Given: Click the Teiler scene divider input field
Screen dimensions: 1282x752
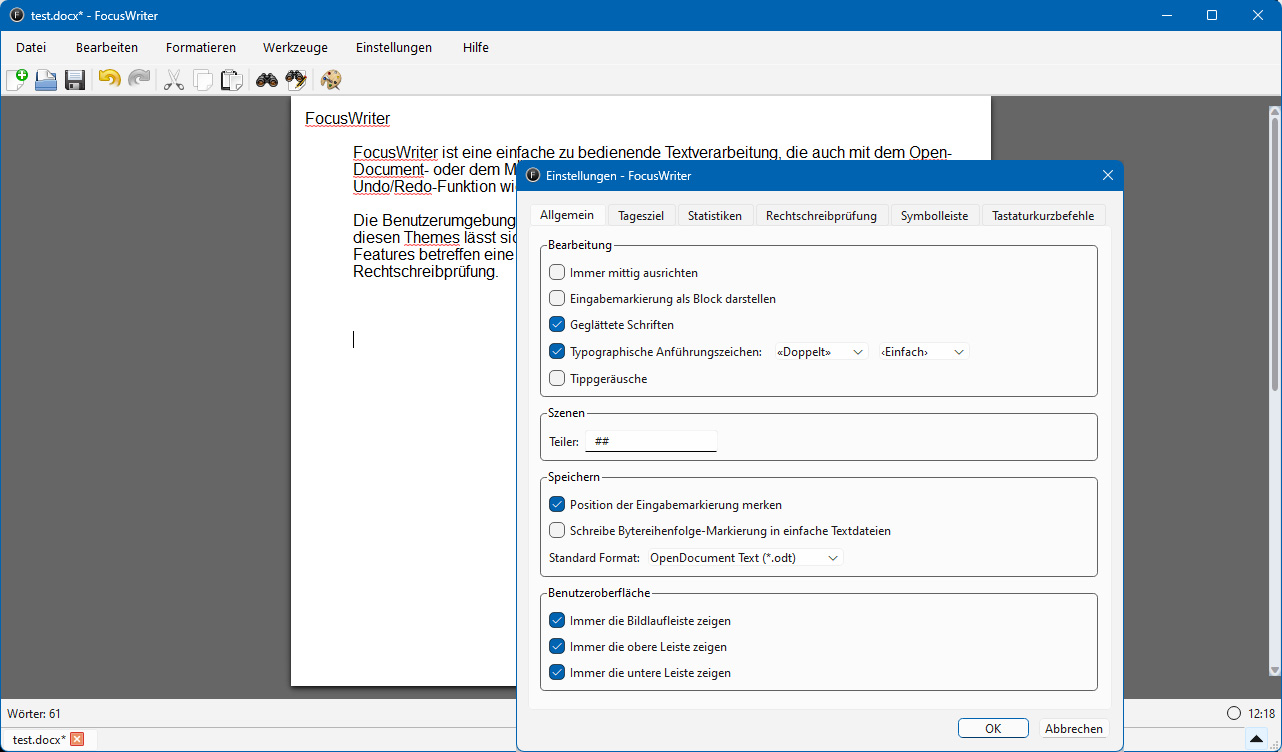Looking at the screenshot, I should [651, 441].
